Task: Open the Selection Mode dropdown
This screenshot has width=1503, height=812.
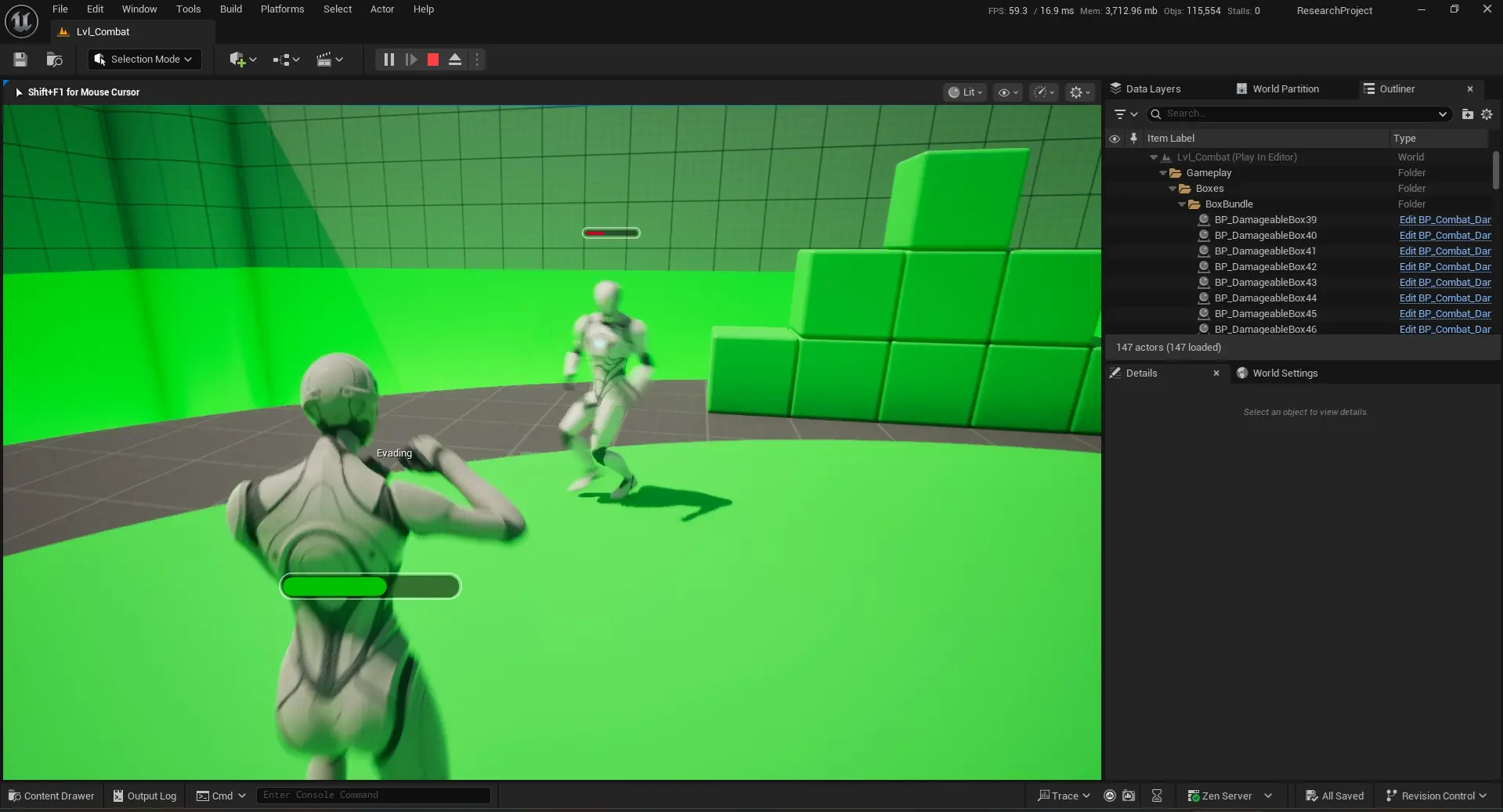Action: pyautogui.click(x=143, y=59)
